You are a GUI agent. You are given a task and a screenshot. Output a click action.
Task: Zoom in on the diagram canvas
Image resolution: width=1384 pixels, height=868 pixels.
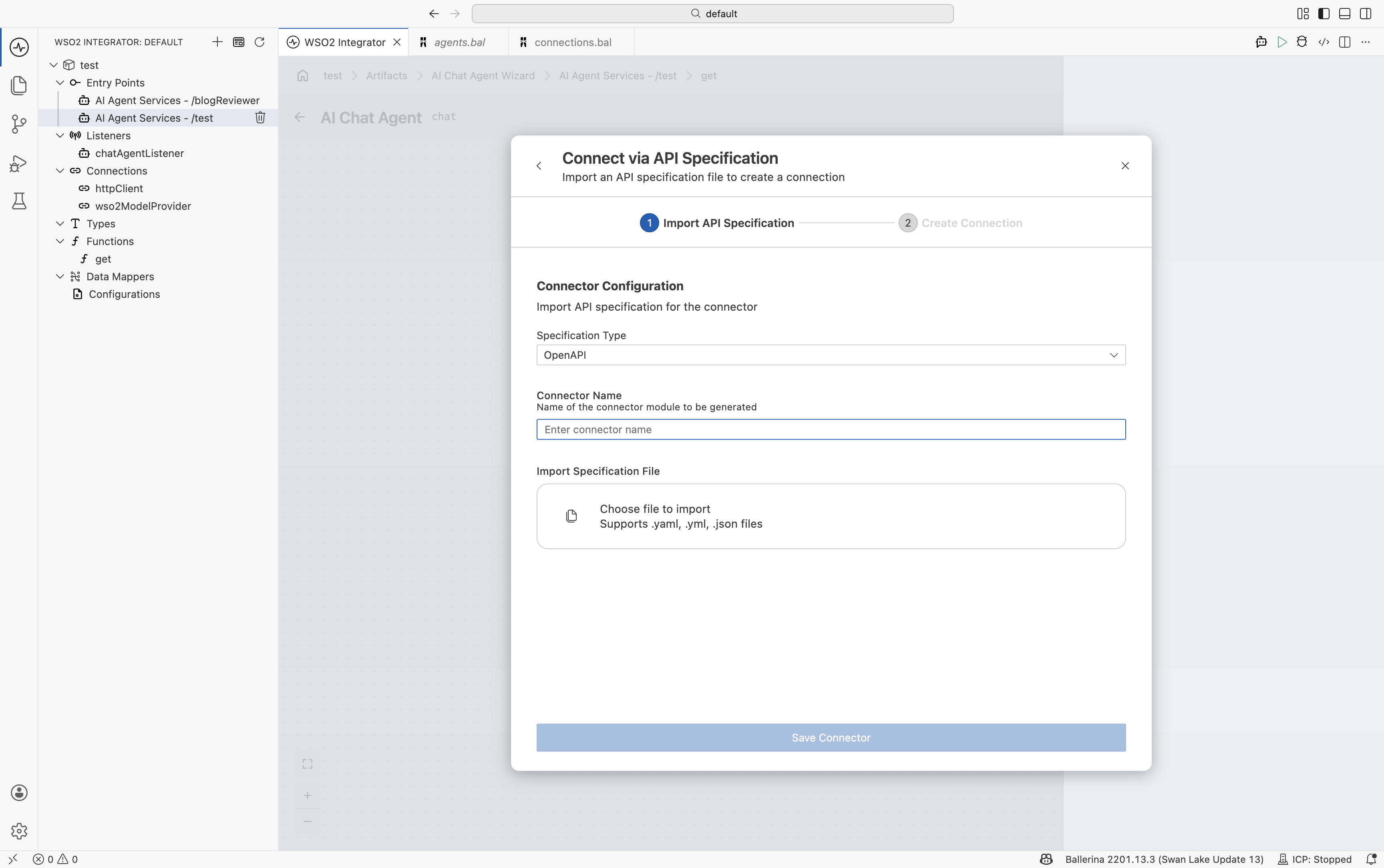pos(308,795)
